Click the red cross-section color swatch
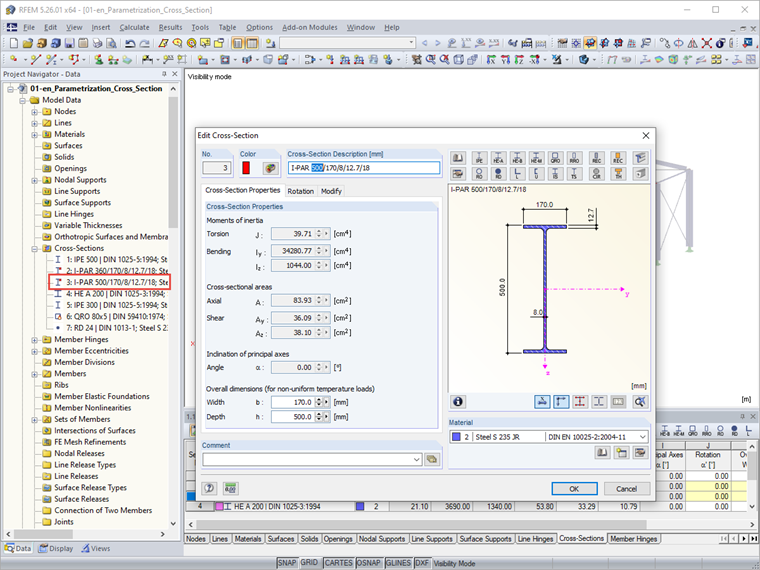760x570 pixels. coord(246,168)
